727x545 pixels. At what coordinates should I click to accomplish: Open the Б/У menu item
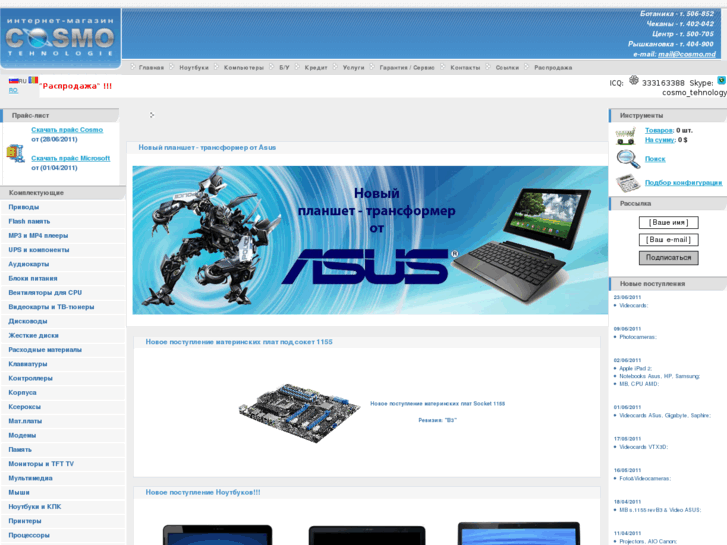coord(284,68)
